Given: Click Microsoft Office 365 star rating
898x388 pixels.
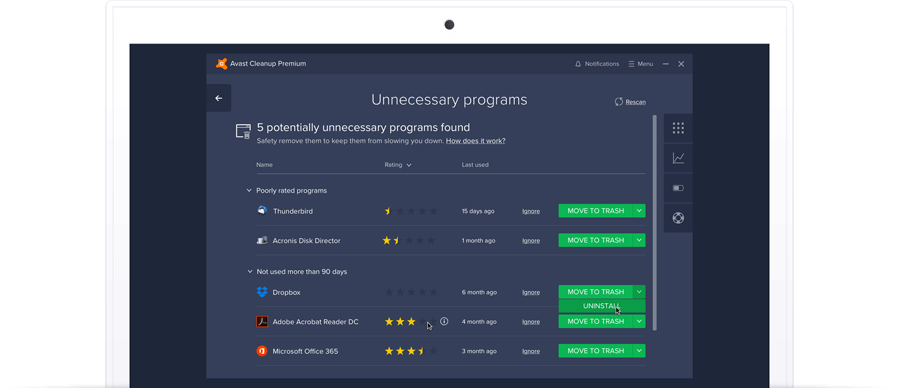Looking at the screenshot, I should [411, 351].
